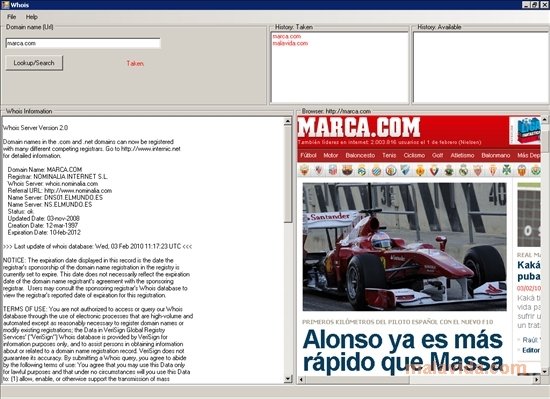Select the Atletismo section

(462, 155)
